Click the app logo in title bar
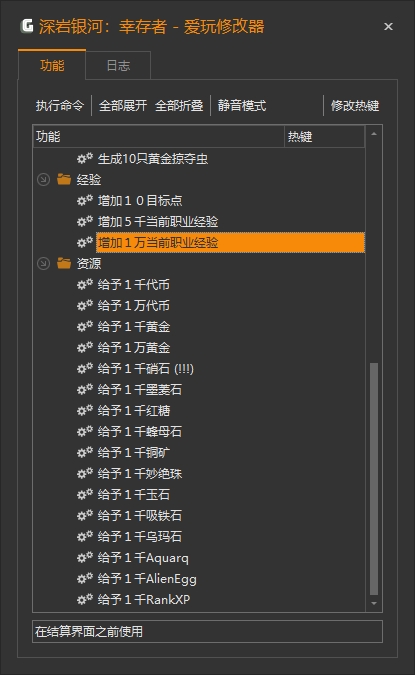The image size is (415, 675). [27, 26]
